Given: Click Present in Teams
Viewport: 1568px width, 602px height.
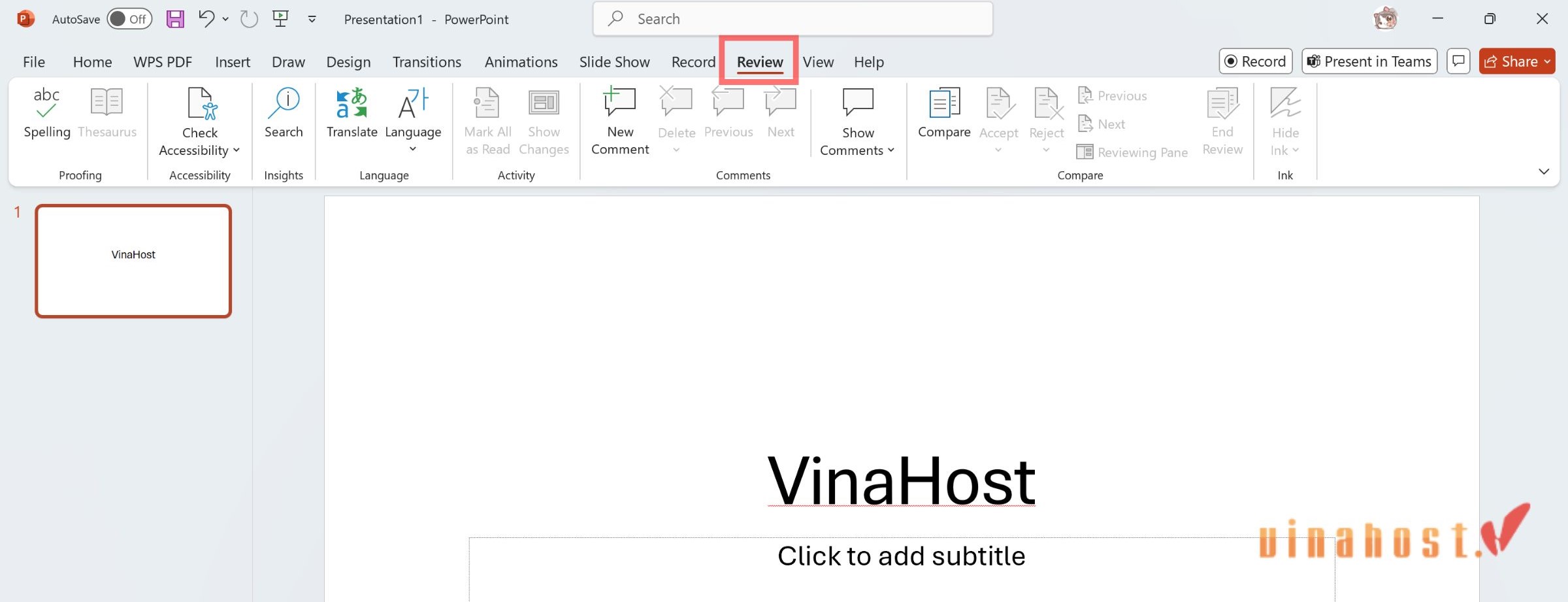Looking at the screenshot, I should pos(1369,61).
